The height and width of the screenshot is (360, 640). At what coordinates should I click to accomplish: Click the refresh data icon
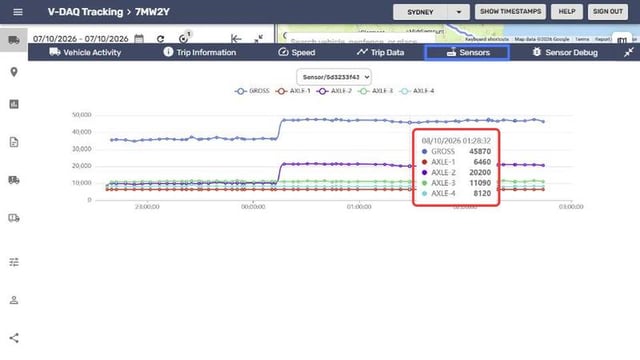(x=160, y=39)
